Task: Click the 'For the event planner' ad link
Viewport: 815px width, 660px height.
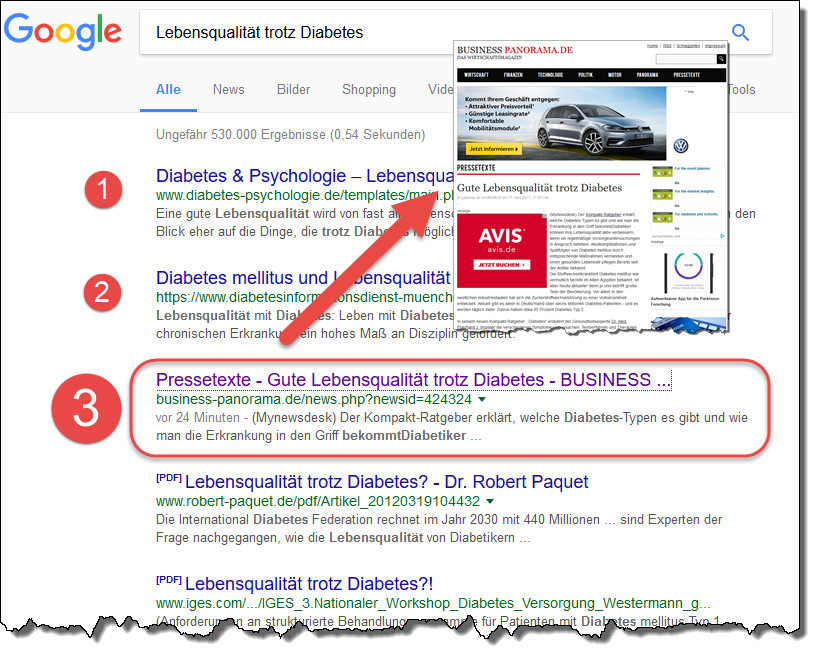Action: [693, 168]
